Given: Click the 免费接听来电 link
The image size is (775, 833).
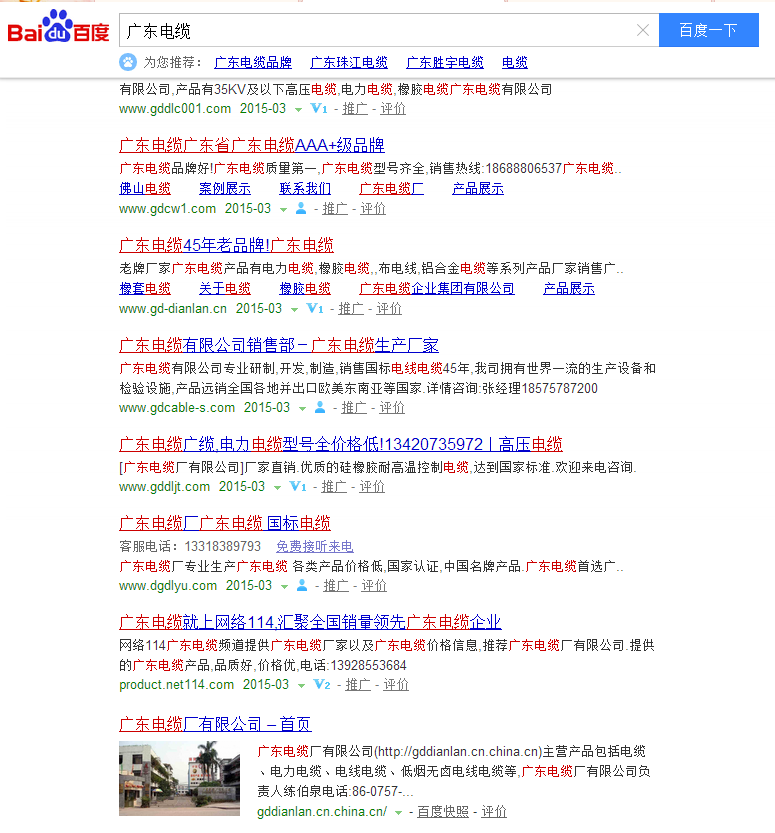Looking at the screenshot, I should tap(315, 546).
